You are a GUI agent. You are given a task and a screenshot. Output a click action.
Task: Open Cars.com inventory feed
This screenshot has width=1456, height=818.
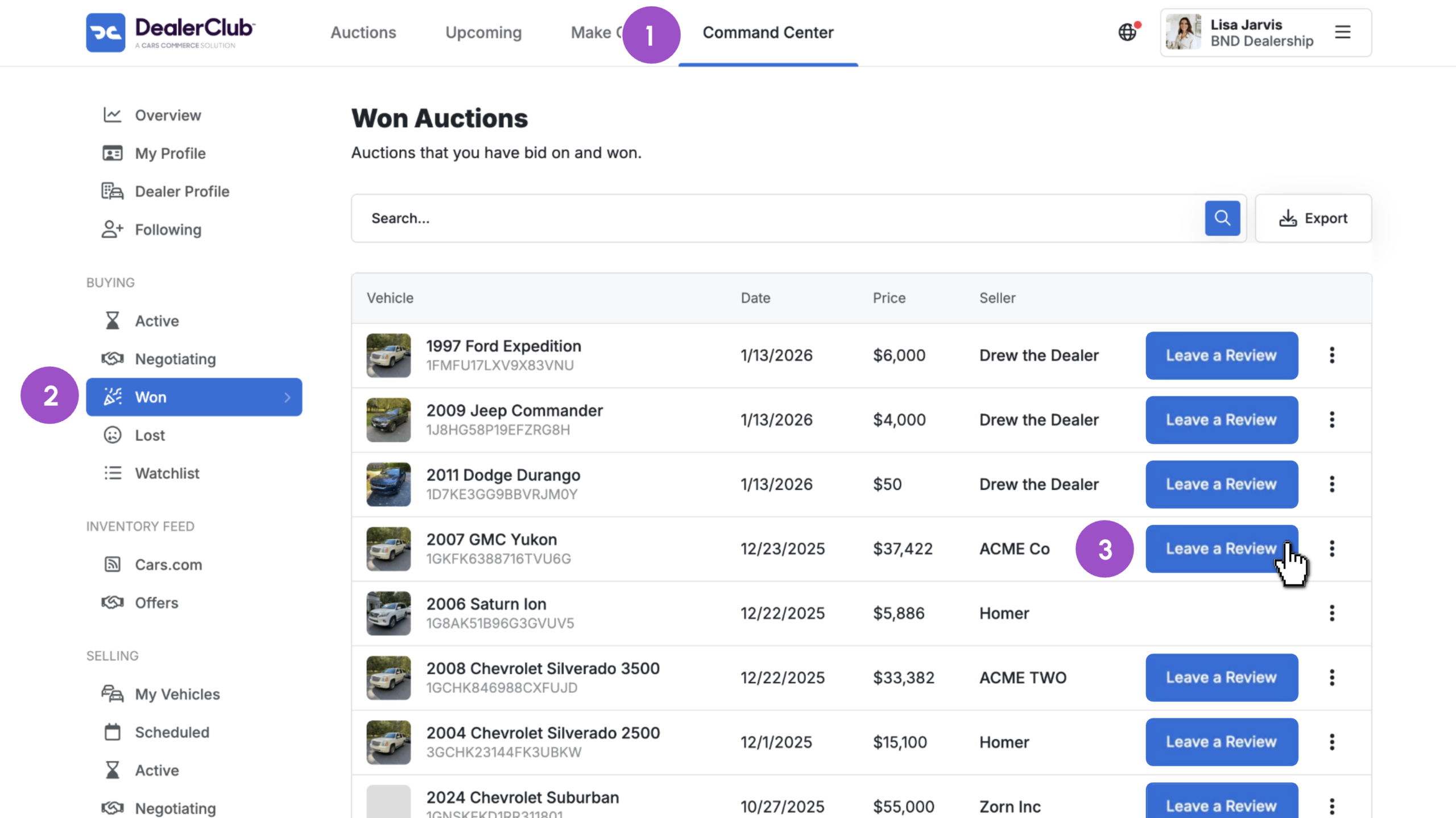(168, 564)
